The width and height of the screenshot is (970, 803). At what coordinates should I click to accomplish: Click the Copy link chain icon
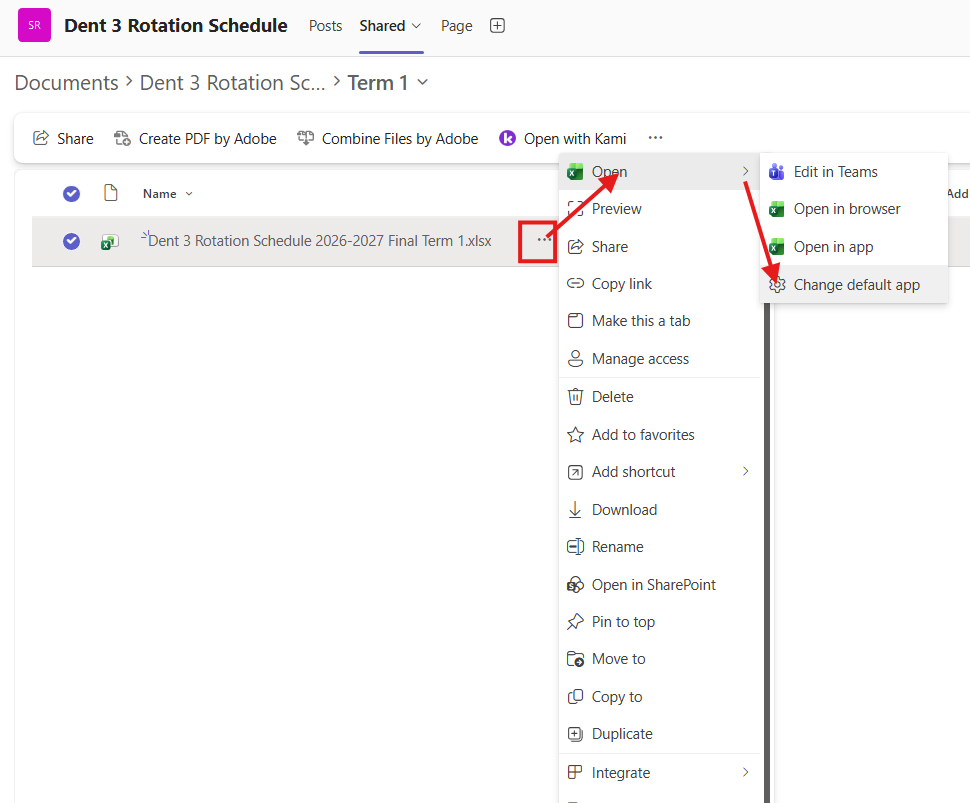(575, 283)
